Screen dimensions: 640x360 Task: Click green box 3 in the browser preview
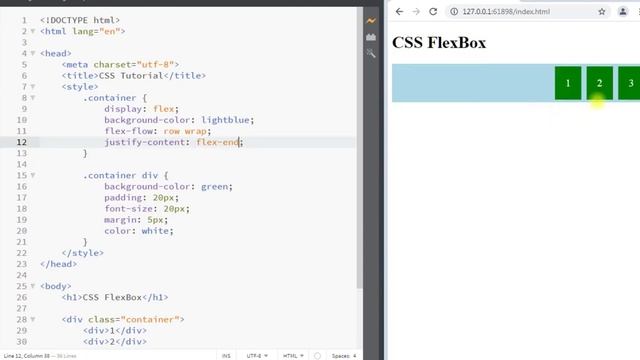tap(629, 83)
